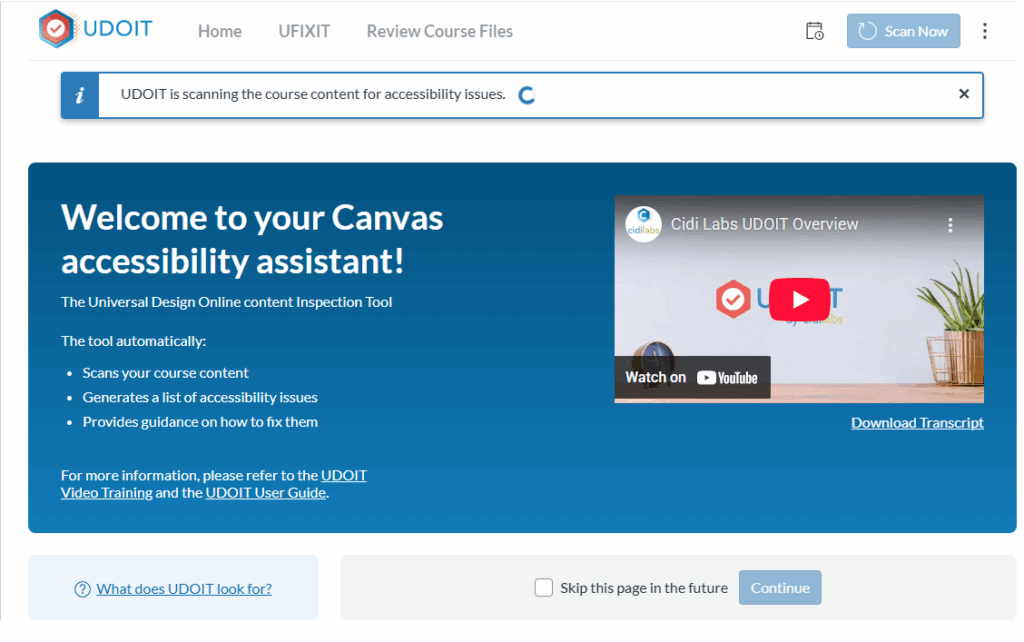1024x642 pixels.
Task: Open the three-dot options menu in header
Action: click(985, 31)
